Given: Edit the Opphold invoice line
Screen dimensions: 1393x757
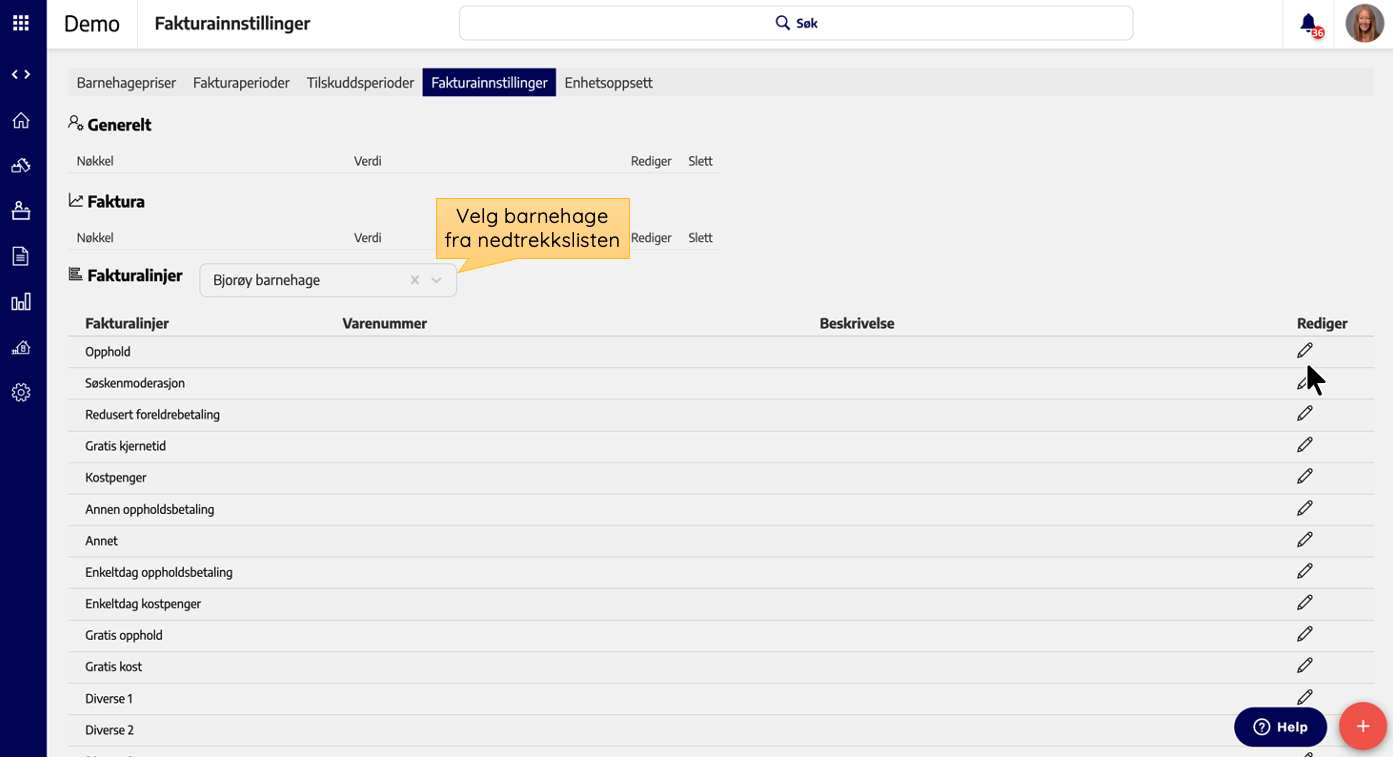Looking at the screenshot, I should [x=1304, y=351].
